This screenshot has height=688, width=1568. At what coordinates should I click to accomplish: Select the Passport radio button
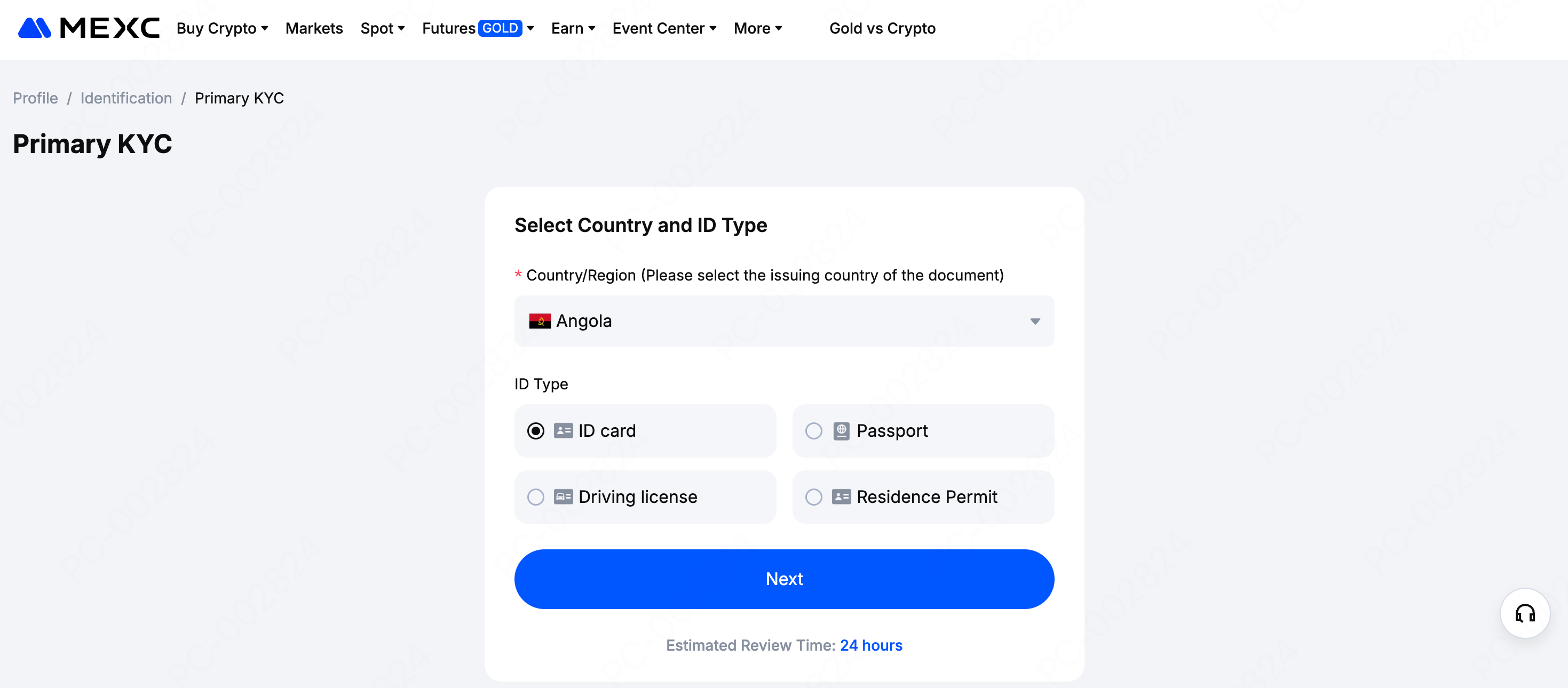point(814,431)
